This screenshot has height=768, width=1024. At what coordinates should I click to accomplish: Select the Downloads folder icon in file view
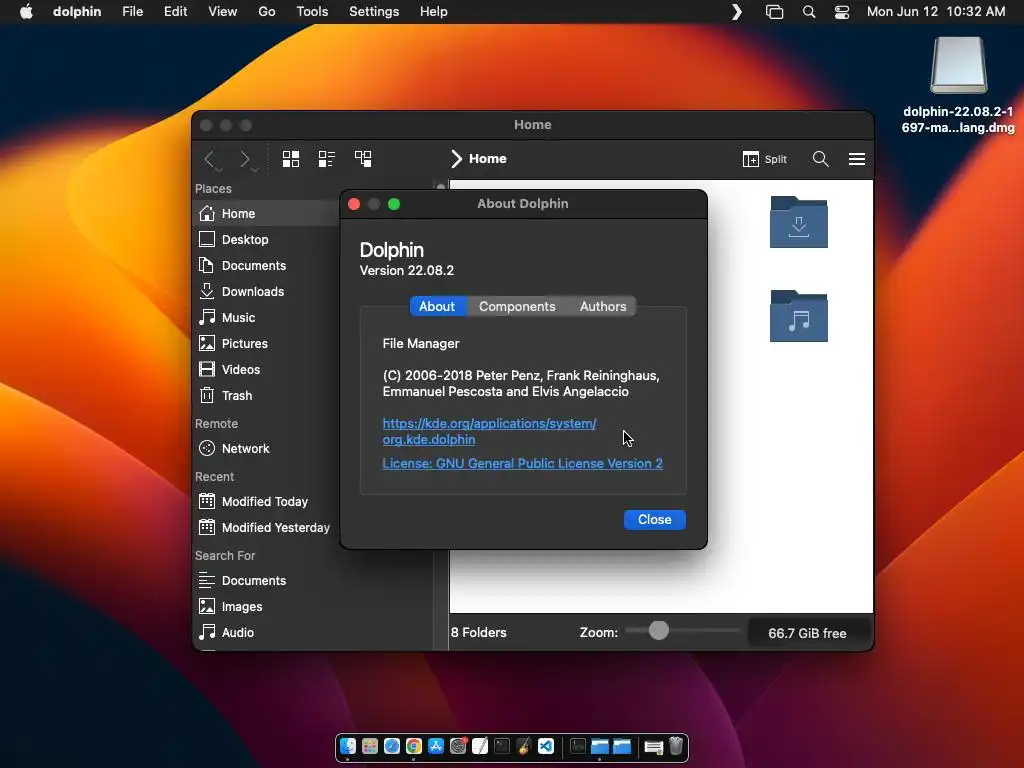click(799, 222)
